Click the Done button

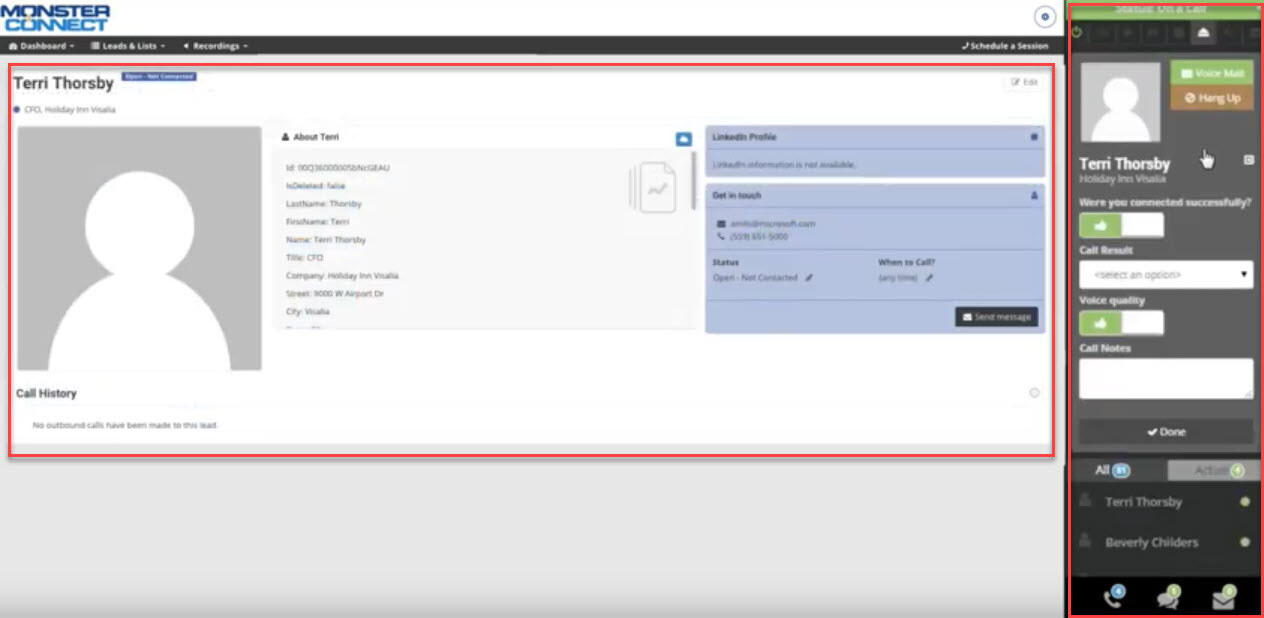[1166, 432]
